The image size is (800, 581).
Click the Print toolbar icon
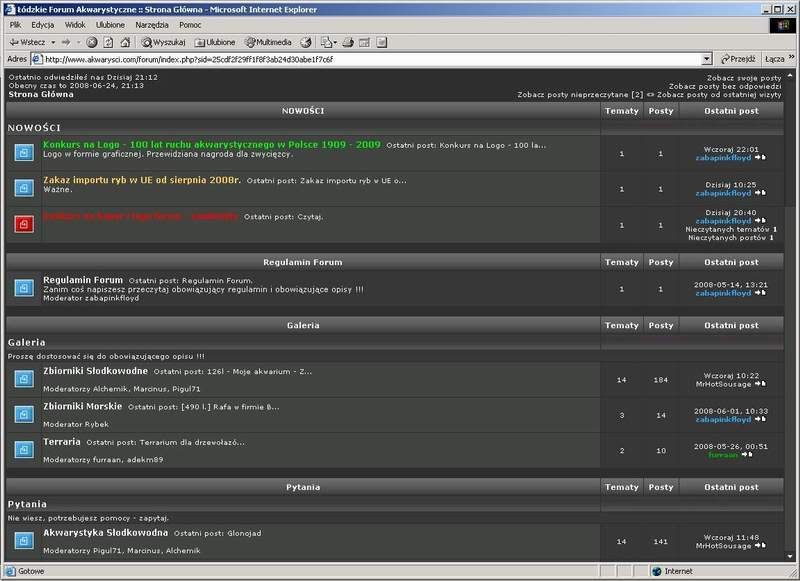pyautogui.click(x=348, y=42)
